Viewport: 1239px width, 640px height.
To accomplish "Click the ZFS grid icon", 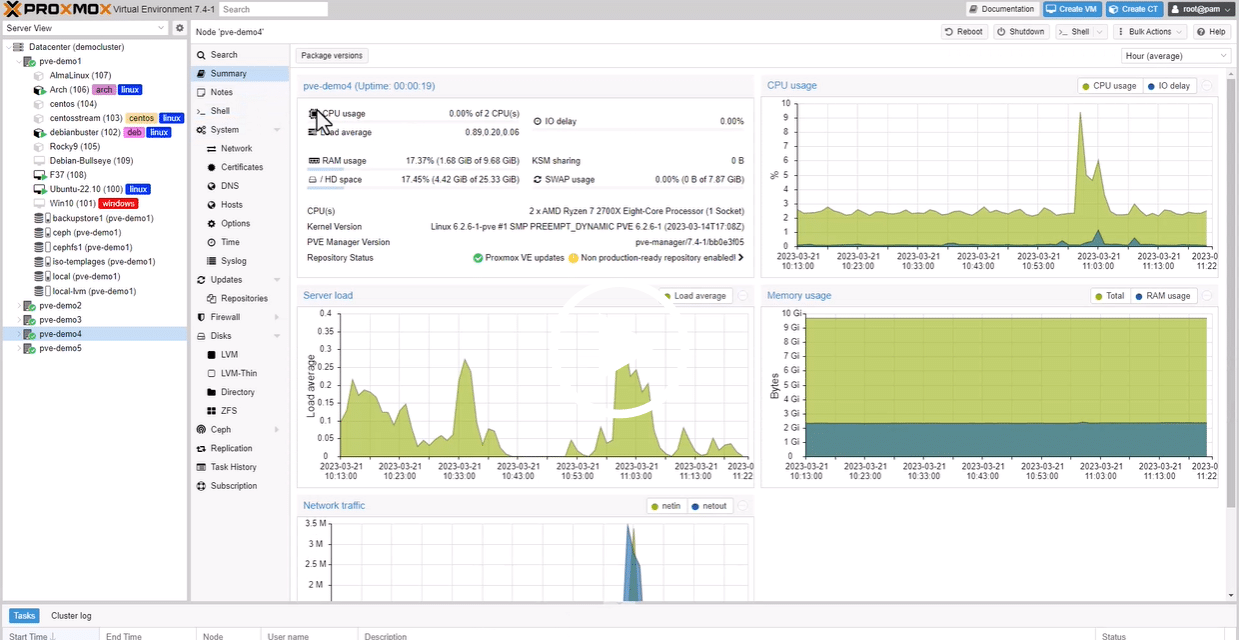I will click(211, 411).
